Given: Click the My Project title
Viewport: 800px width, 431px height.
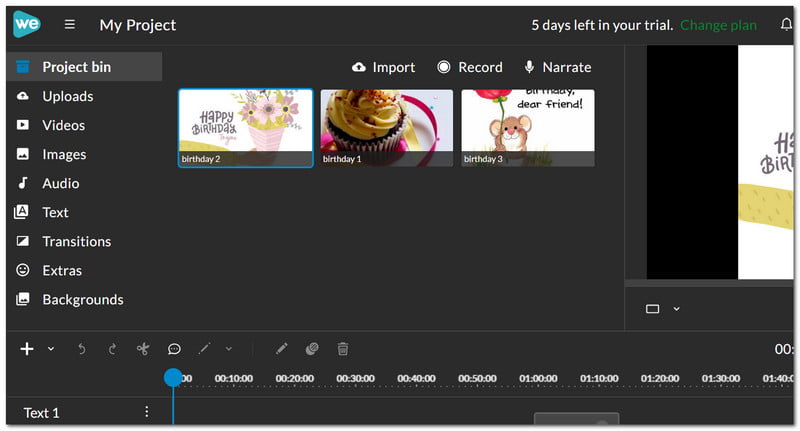Looking at the screenshot, I should (x=138, y=25).
